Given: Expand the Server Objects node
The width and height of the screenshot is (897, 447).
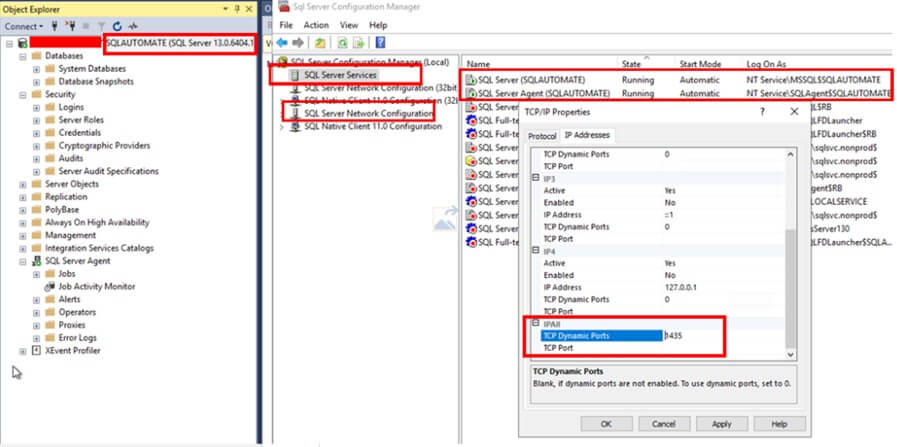Looking at the screenshot, I should tap(23, 184).
